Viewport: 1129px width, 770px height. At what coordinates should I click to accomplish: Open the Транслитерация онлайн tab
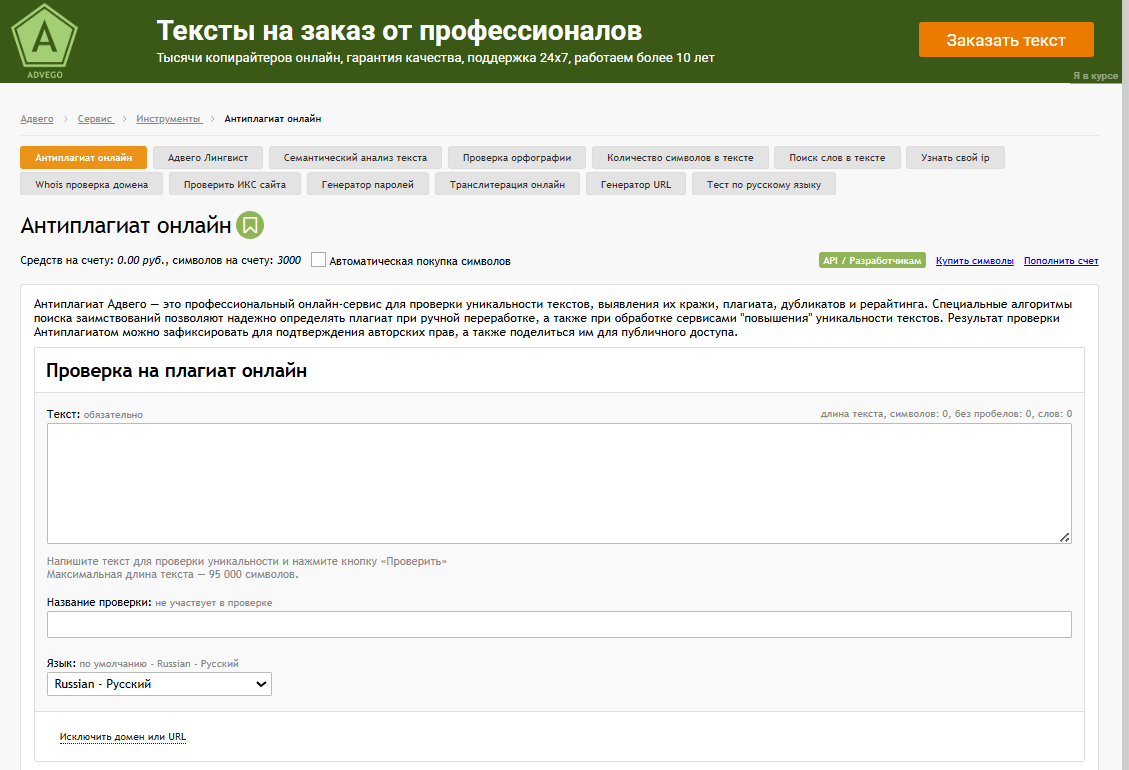507,184
